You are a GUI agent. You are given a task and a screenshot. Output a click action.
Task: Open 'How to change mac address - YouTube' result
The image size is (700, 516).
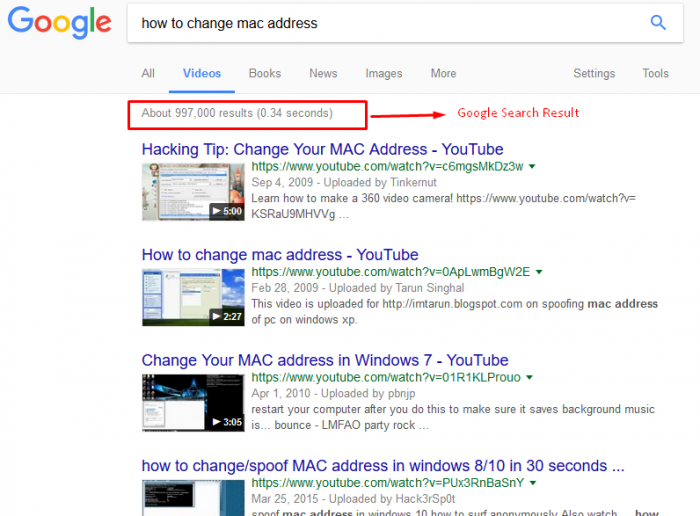pyautogui.click(x=280, y=254)
